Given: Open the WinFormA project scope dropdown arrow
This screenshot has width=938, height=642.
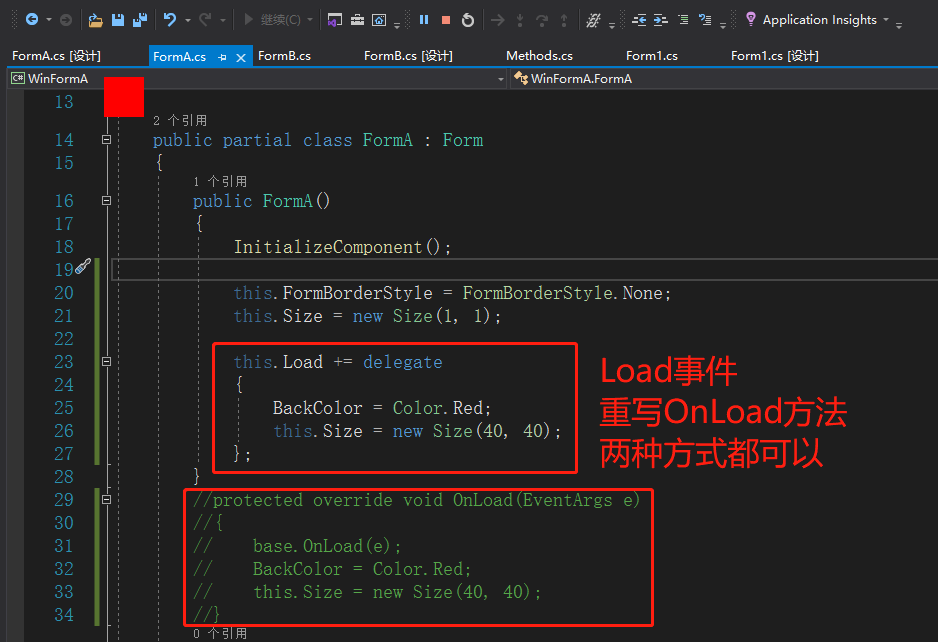Looking at the screenshot, I should click(x=501, y=79).
